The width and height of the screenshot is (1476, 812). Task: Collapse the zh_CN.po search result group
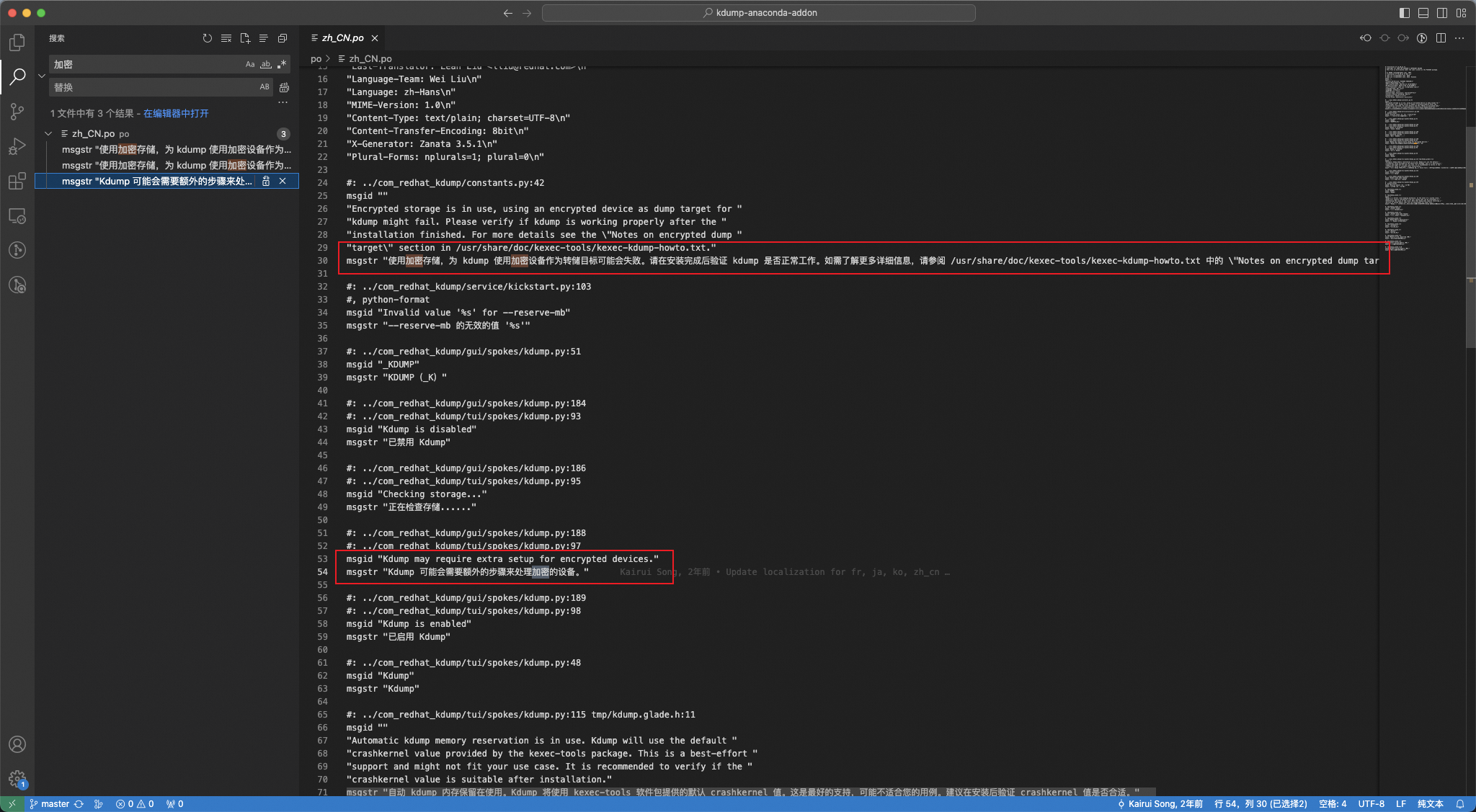(48, 133)
